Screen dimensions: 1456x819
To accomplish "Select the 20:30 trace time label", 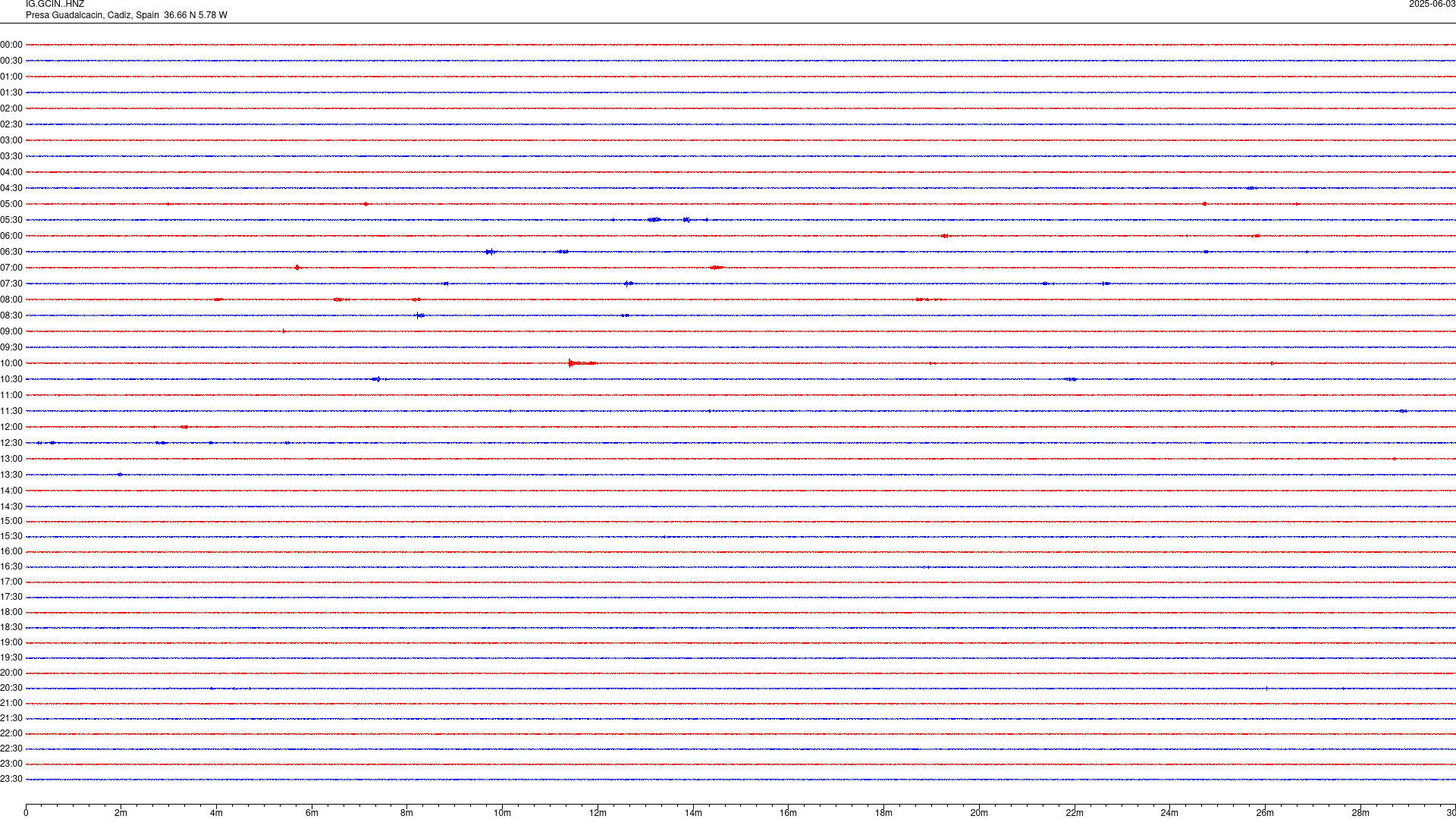I will tap(11, 688).
